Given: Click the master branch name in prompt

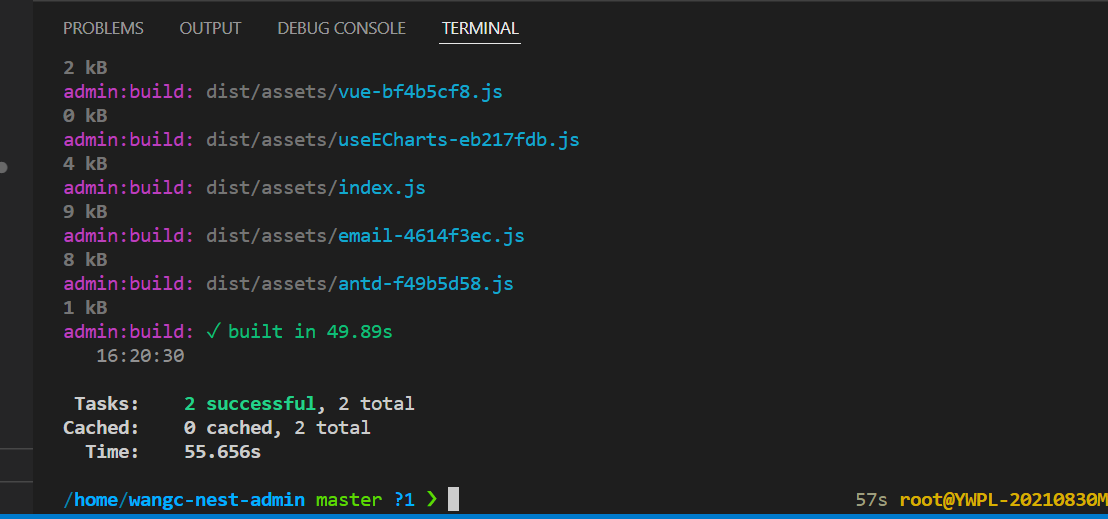Looking at the screenshot, I should click(x=348, y=500).
